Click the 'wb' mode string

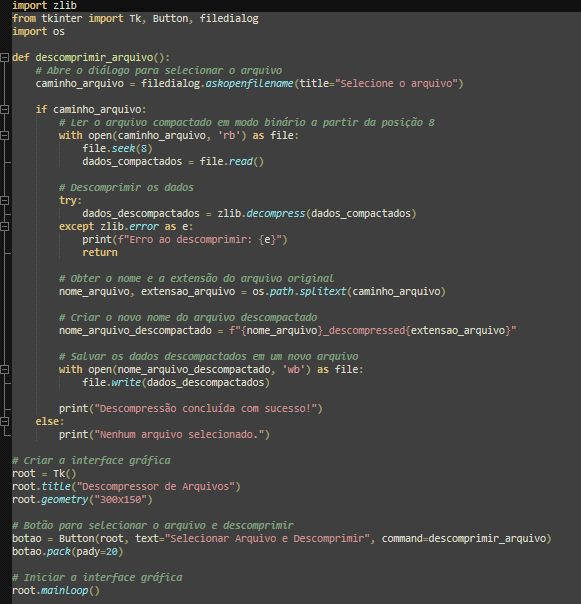click(x=294, y=369)
